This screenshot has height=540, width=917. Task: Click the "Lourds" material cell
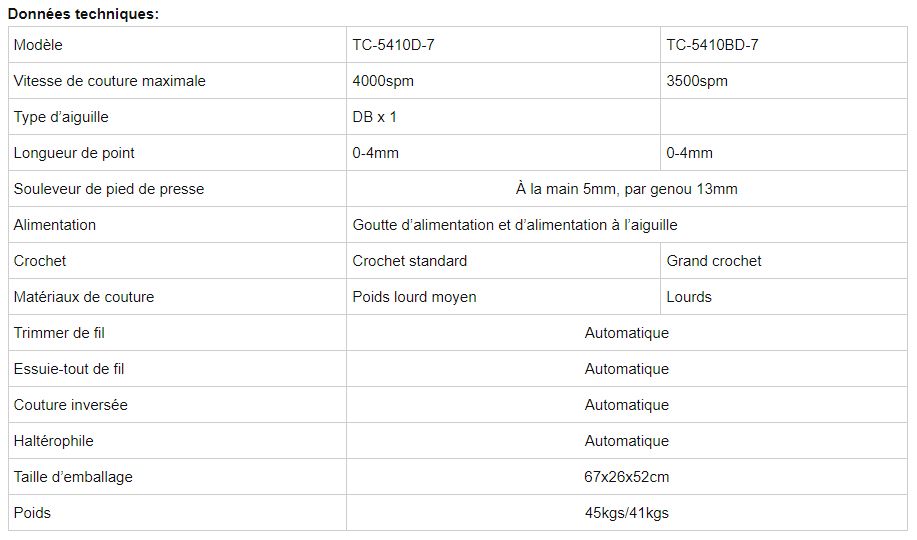pyautogui.click(x=689, y=297)
